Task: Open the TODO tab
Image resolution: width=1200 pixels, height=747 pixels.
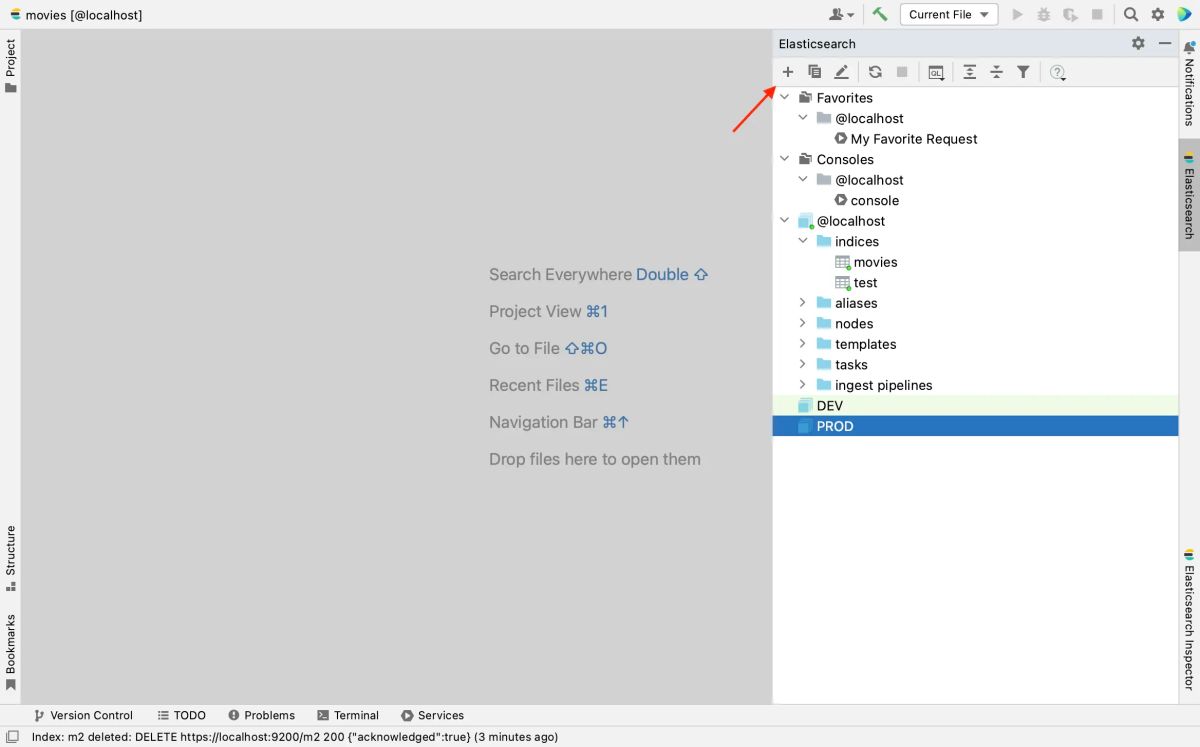Action: click(x=181, y=715)
